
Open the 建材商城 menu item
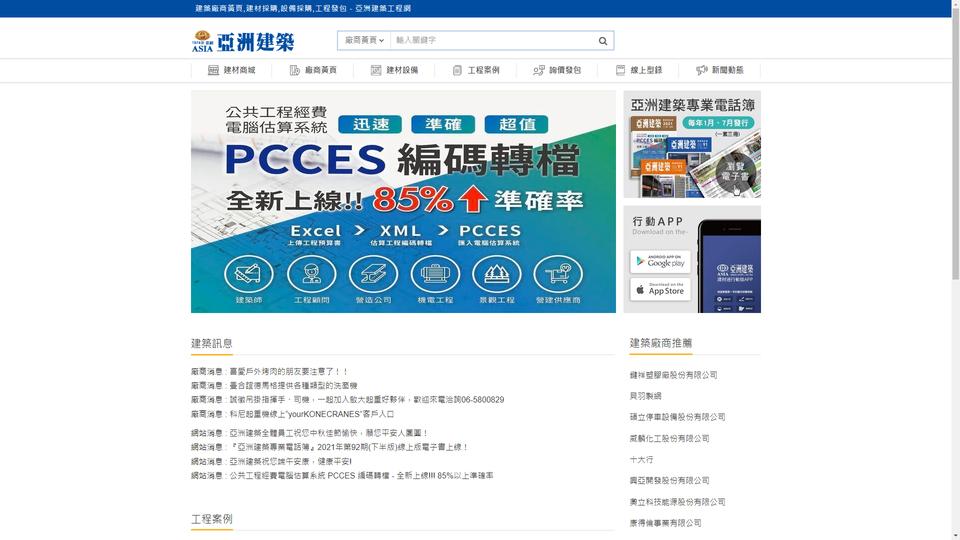click(x=231, y=70)
